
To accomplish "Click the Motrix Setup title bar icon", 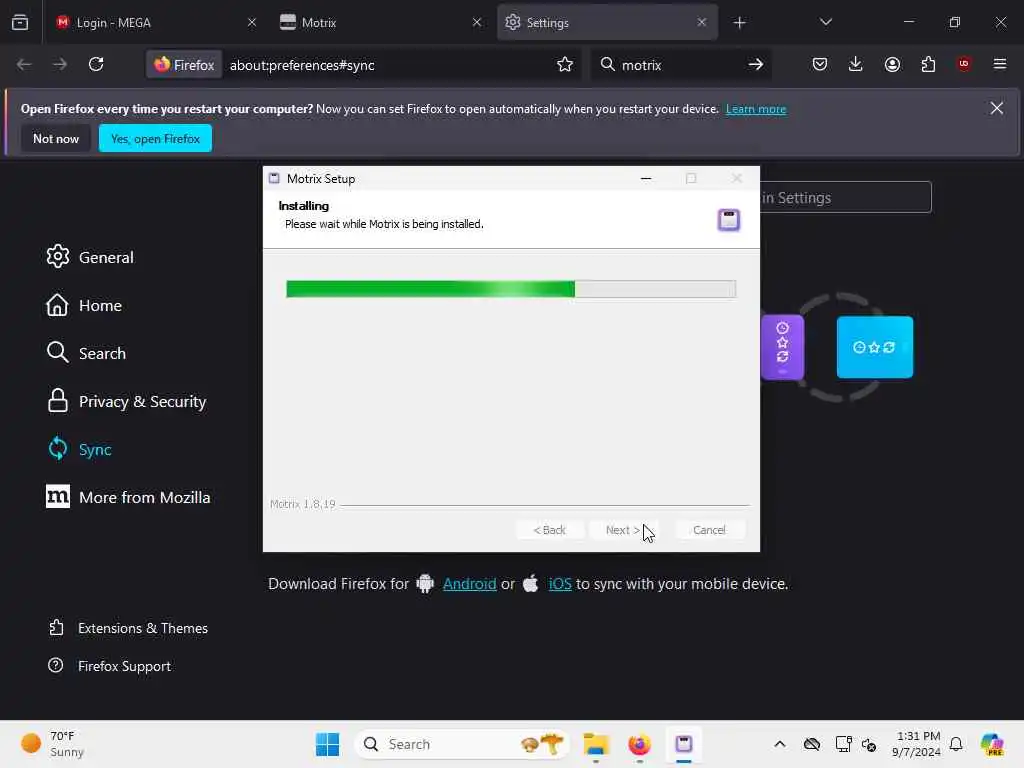I will pyautogui.click(x=274, y=178).
